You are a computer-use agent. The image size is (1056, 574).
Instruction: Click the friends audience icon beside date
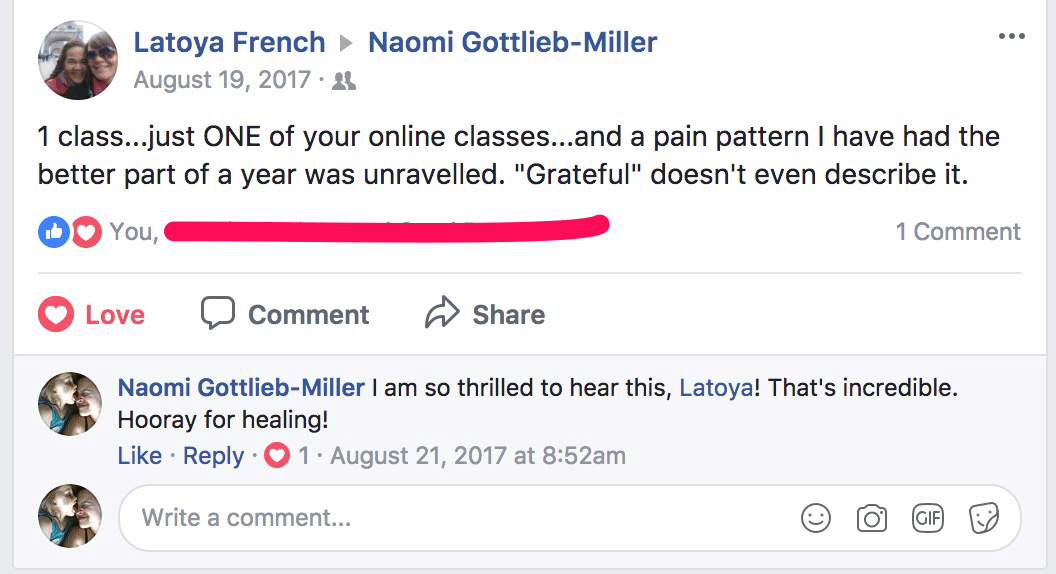[344, 81]
